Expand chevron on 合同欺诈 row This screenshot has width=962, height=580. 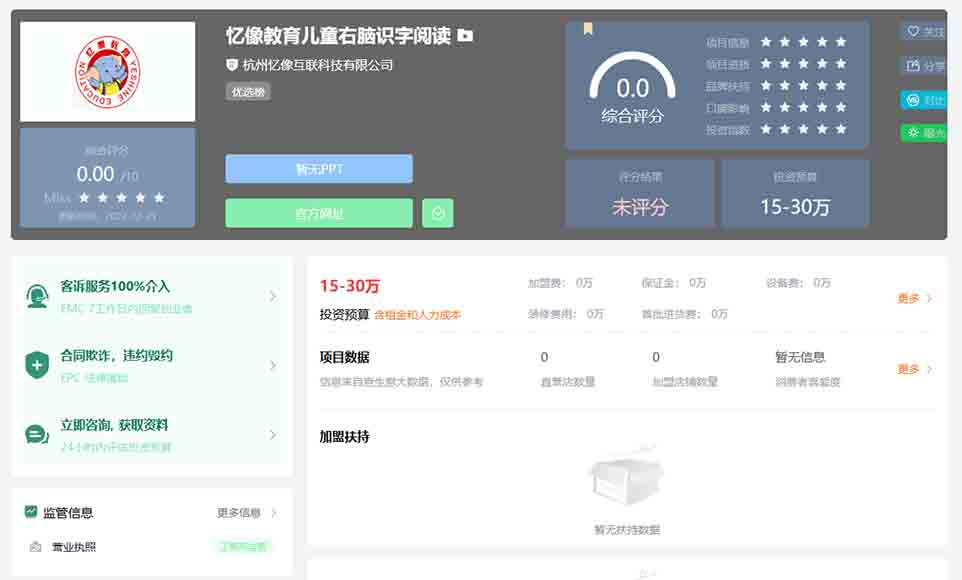pyautogui.click(x=273, y=366)
